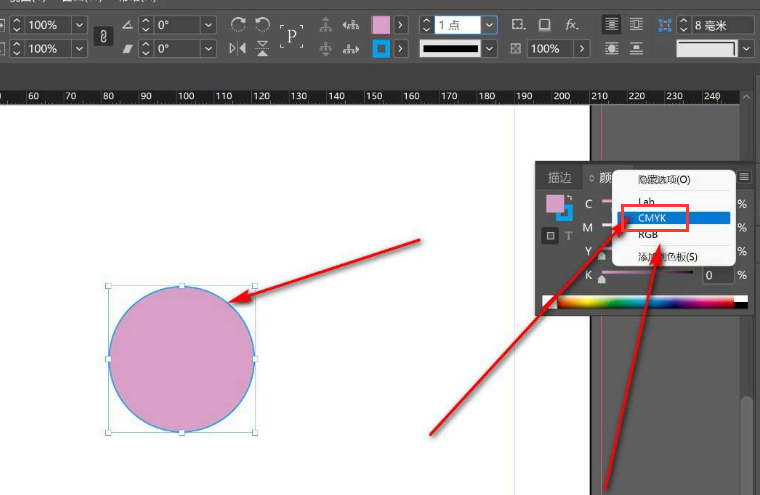The image size is (760, 495).
Task: Click the fx effects icon
Action: (572, 24)
